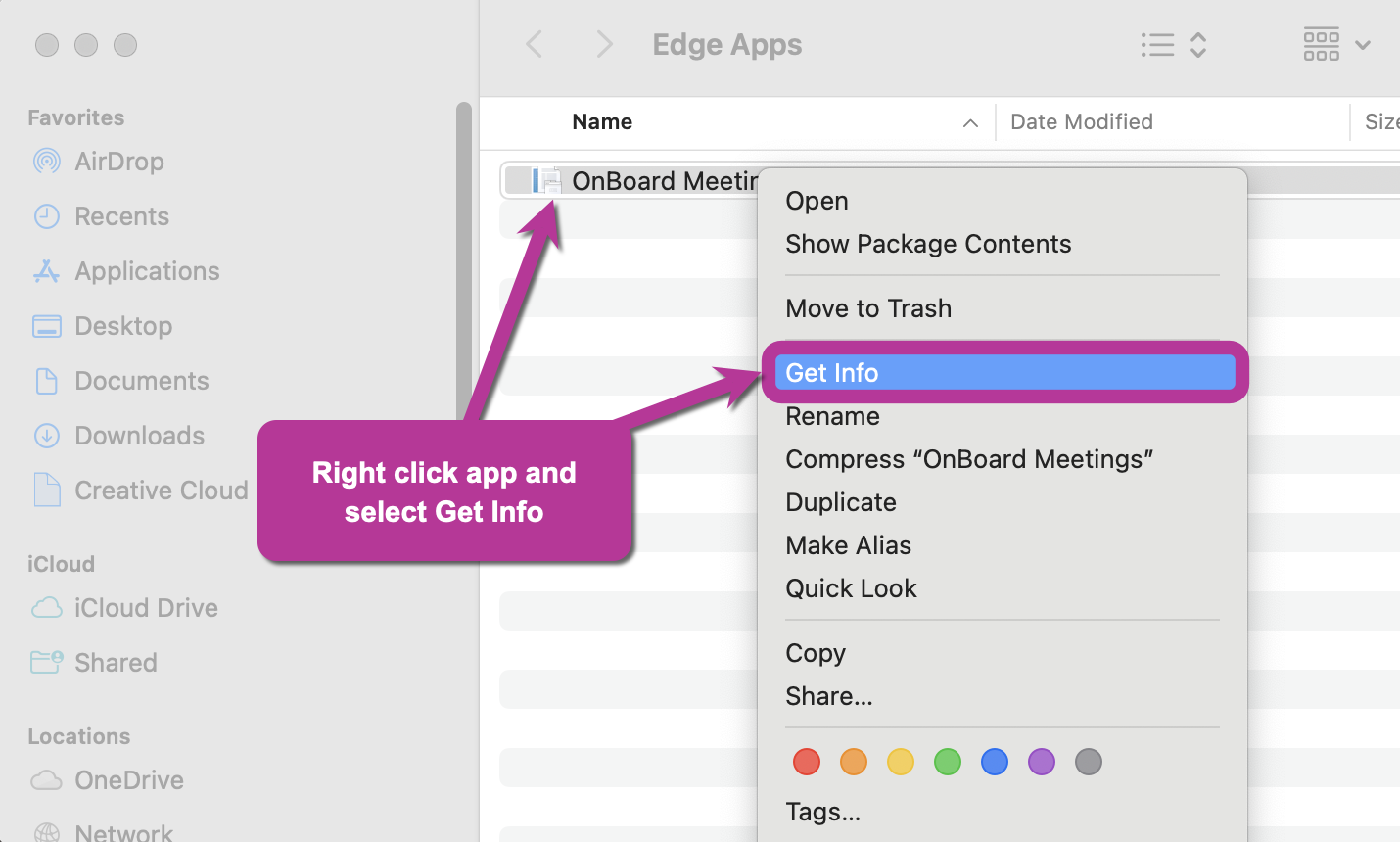Go back with the left chevron
1400x842 pixels.
(535, 44)
